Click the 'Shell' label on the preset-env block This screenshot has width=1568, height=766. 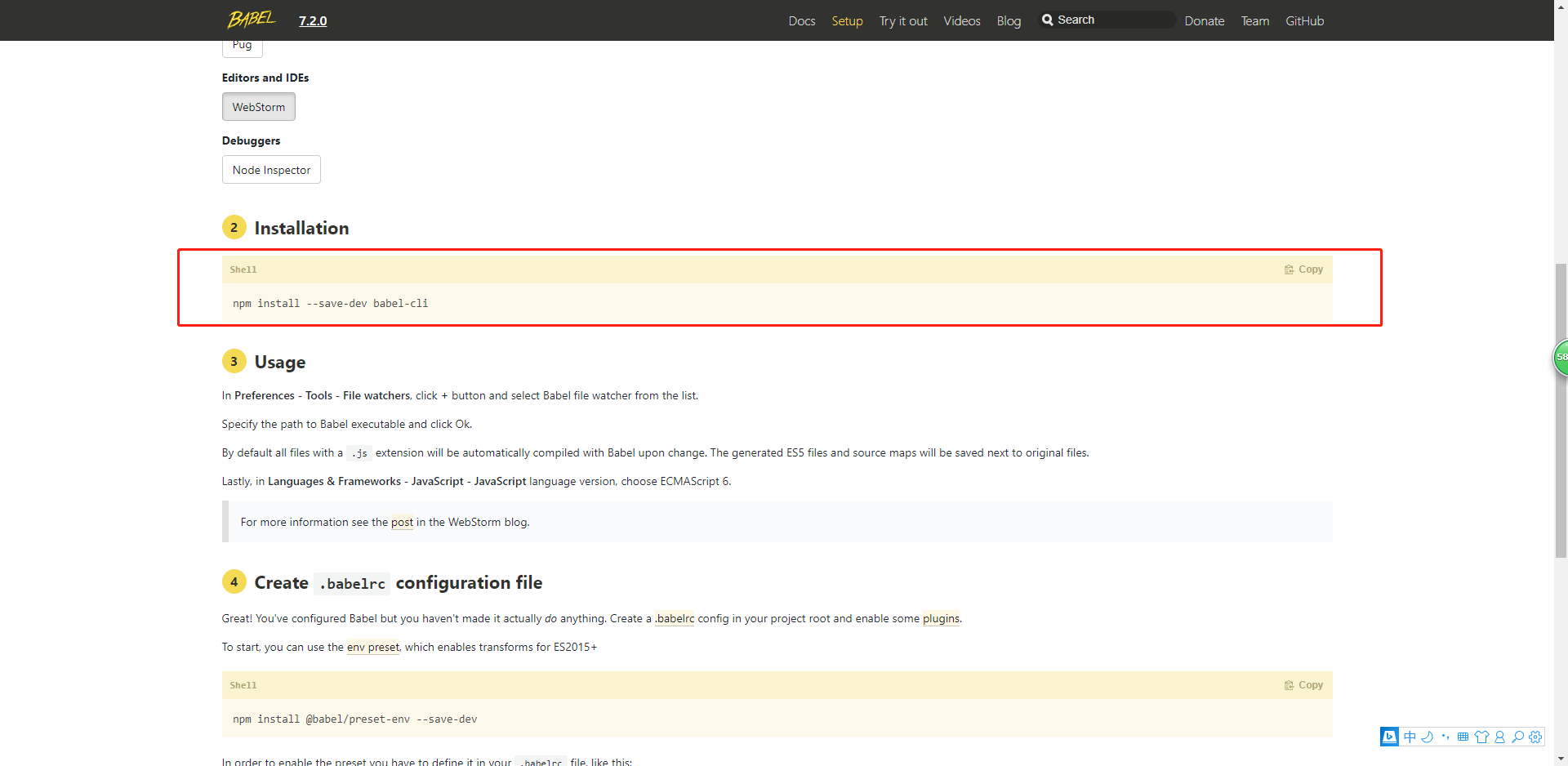coord(243,685)
